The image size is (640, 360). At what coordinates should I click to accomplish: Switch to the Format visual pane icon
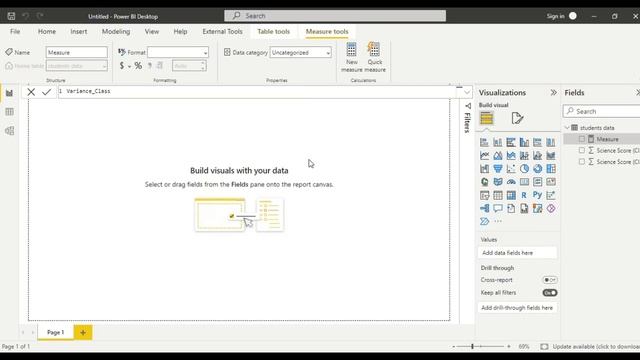(x=517, y=118)
